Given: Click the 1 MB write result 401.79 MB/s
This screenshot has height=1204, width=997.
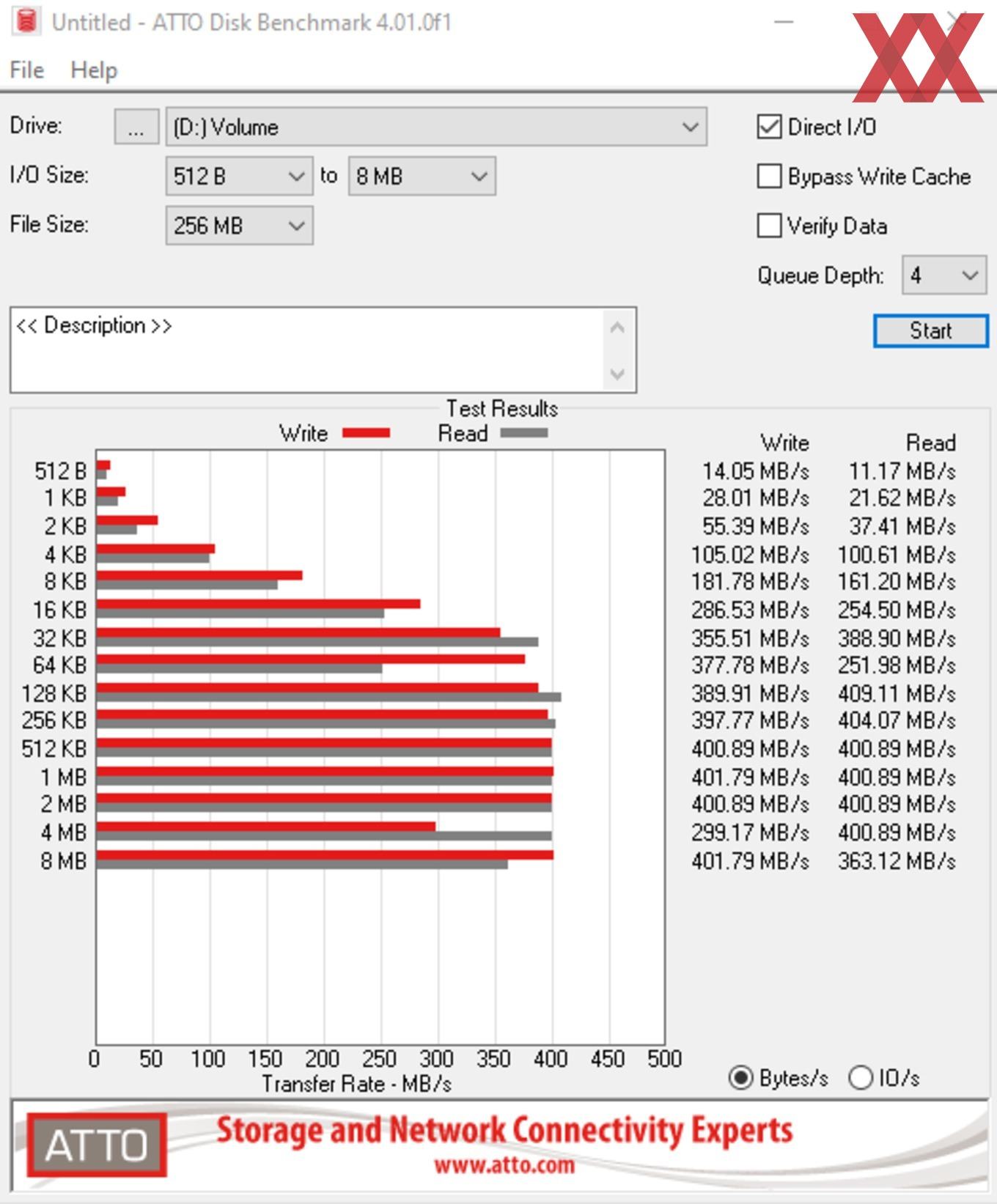Looking at the screenshot, I should pyautogui.click(x=750, y=777).
